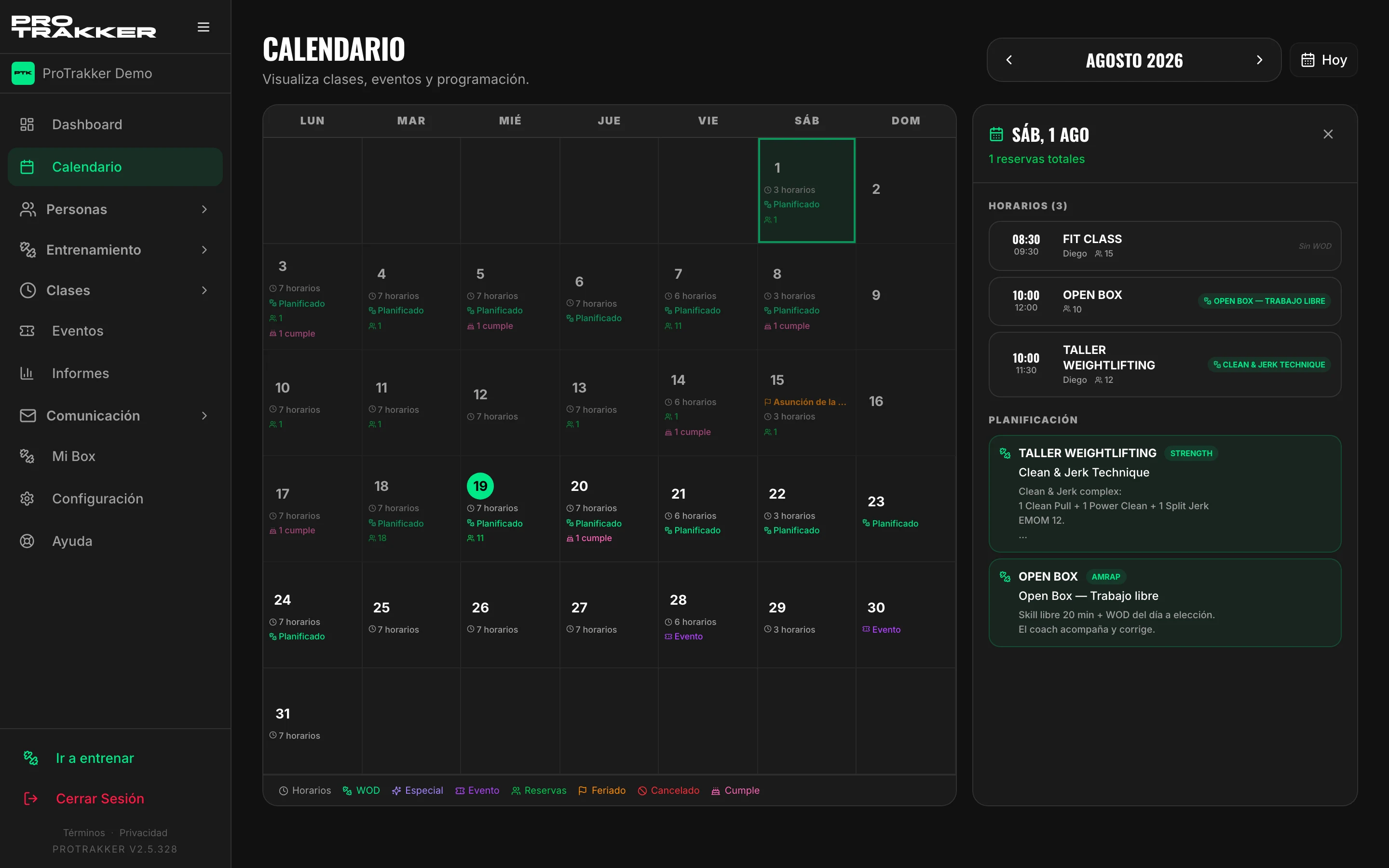Click '1 cumple' on day 20

point(589,538)
